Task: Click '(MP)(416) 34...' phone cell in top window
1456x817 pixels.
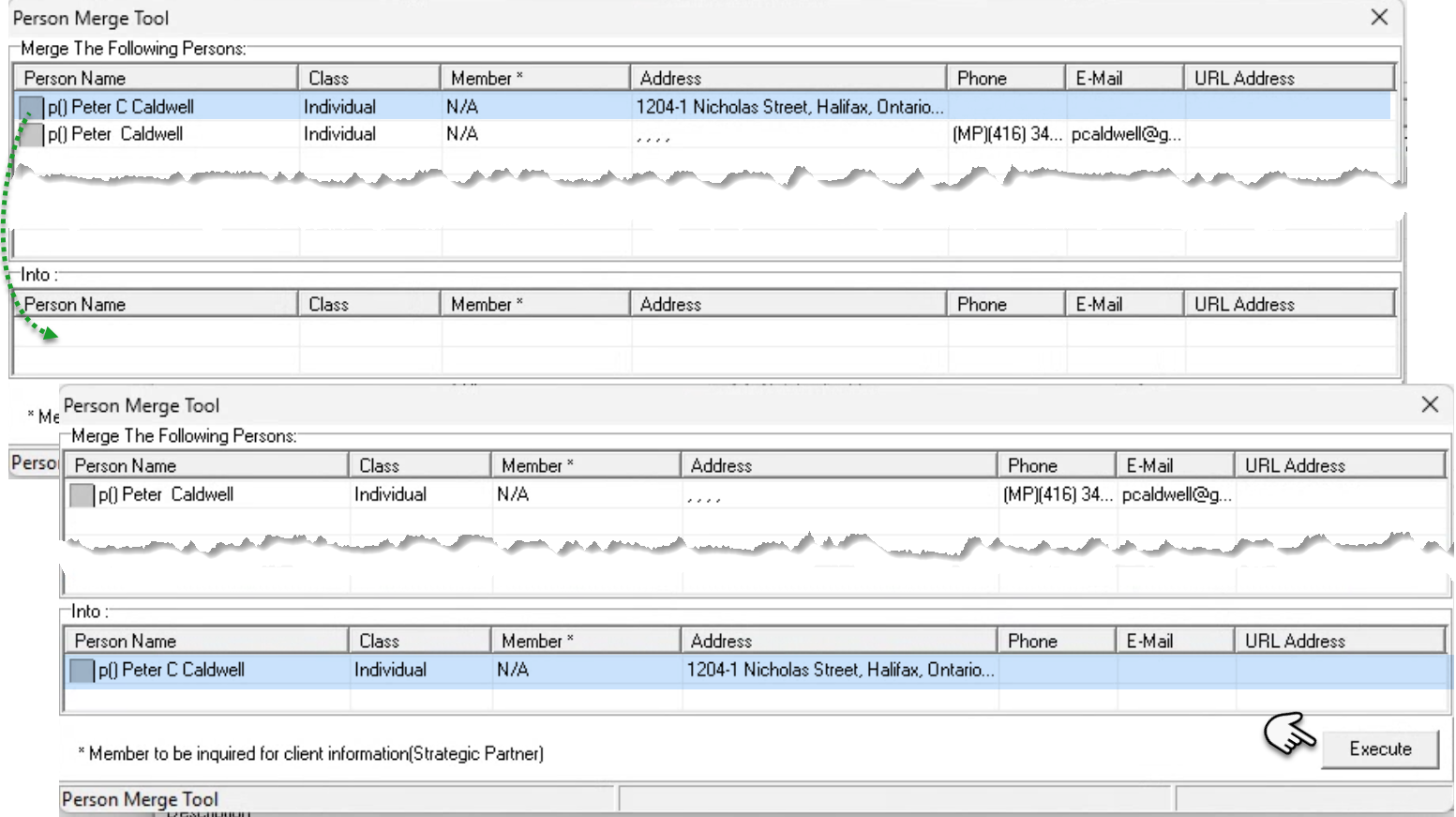Action: click(1007, 134)
